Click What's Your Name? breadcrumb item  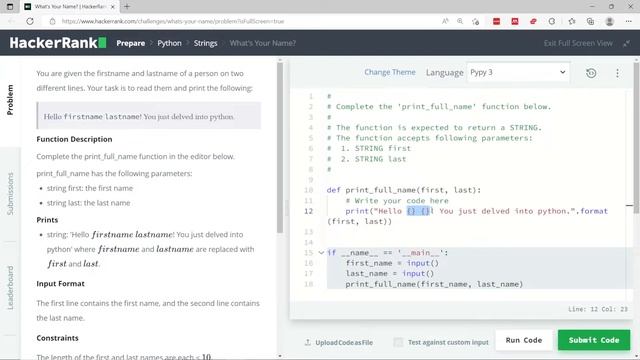tap(262, 43)
